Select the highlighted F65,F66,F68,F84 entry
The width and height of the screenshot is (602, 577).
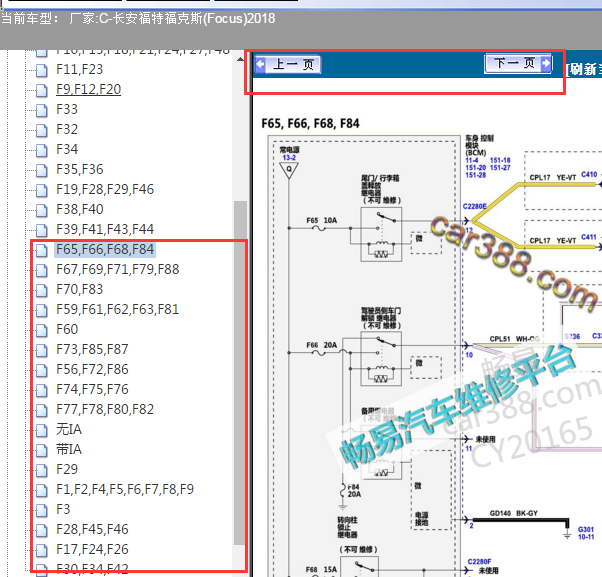tap(105, 249)
